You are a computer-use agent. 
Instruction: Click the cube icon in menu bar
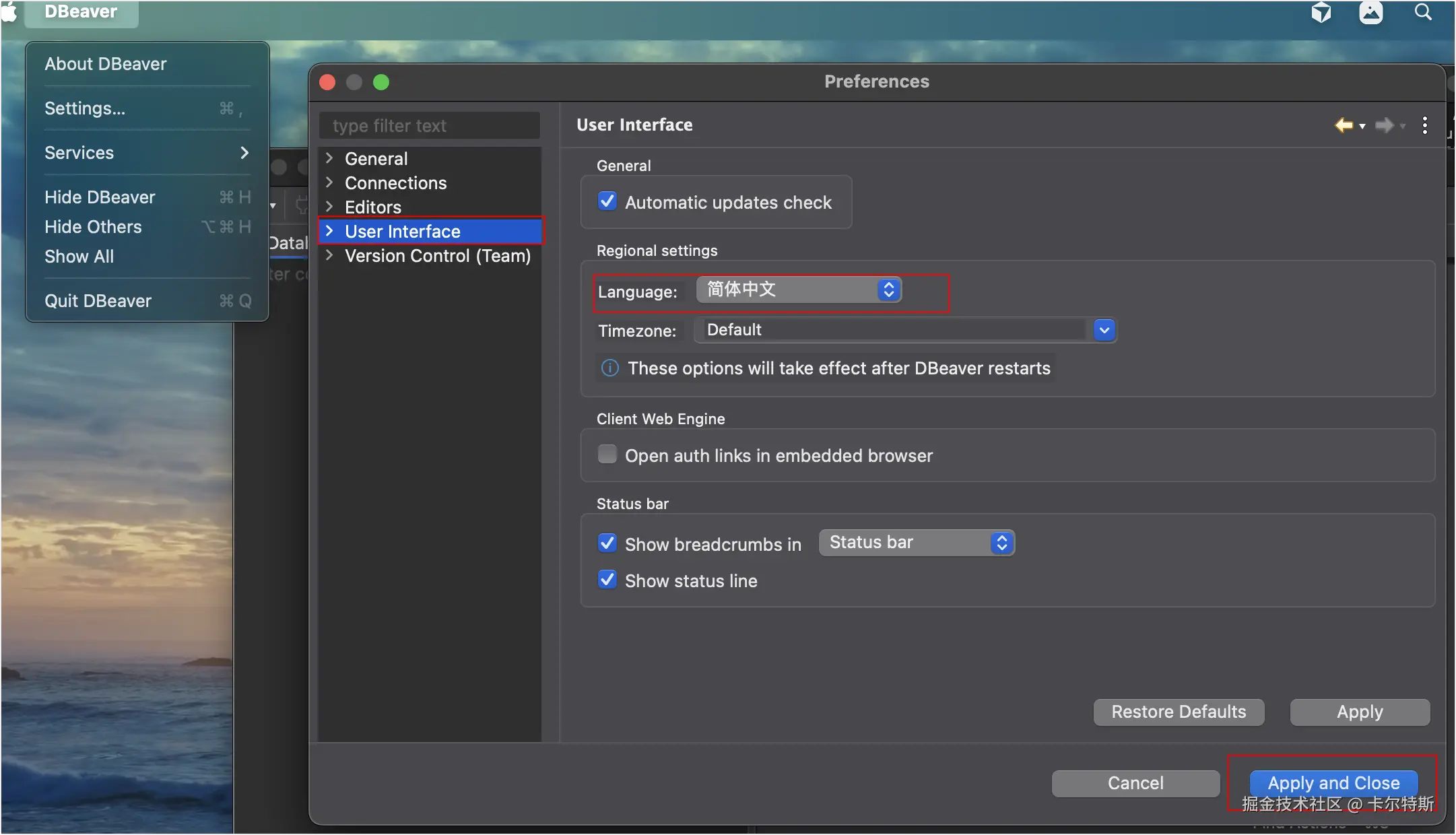[1321, 12]
